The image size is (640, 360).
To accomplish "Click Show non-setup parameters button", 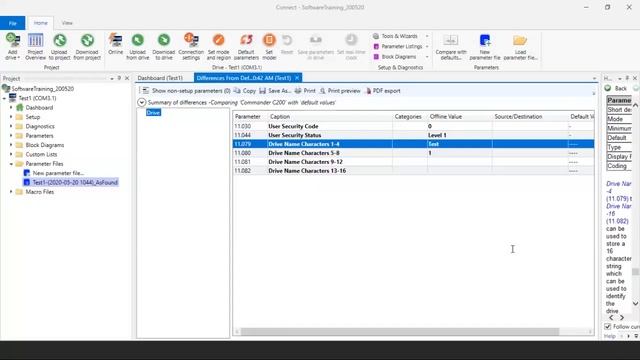I will pos(186,91).
